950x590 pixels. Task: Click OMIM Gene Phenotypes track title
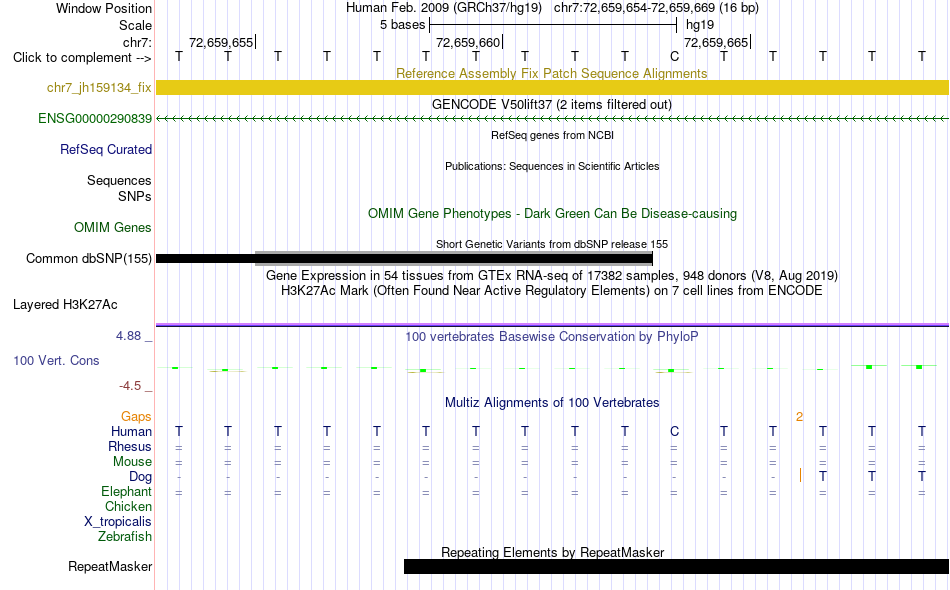click(552, 214)
